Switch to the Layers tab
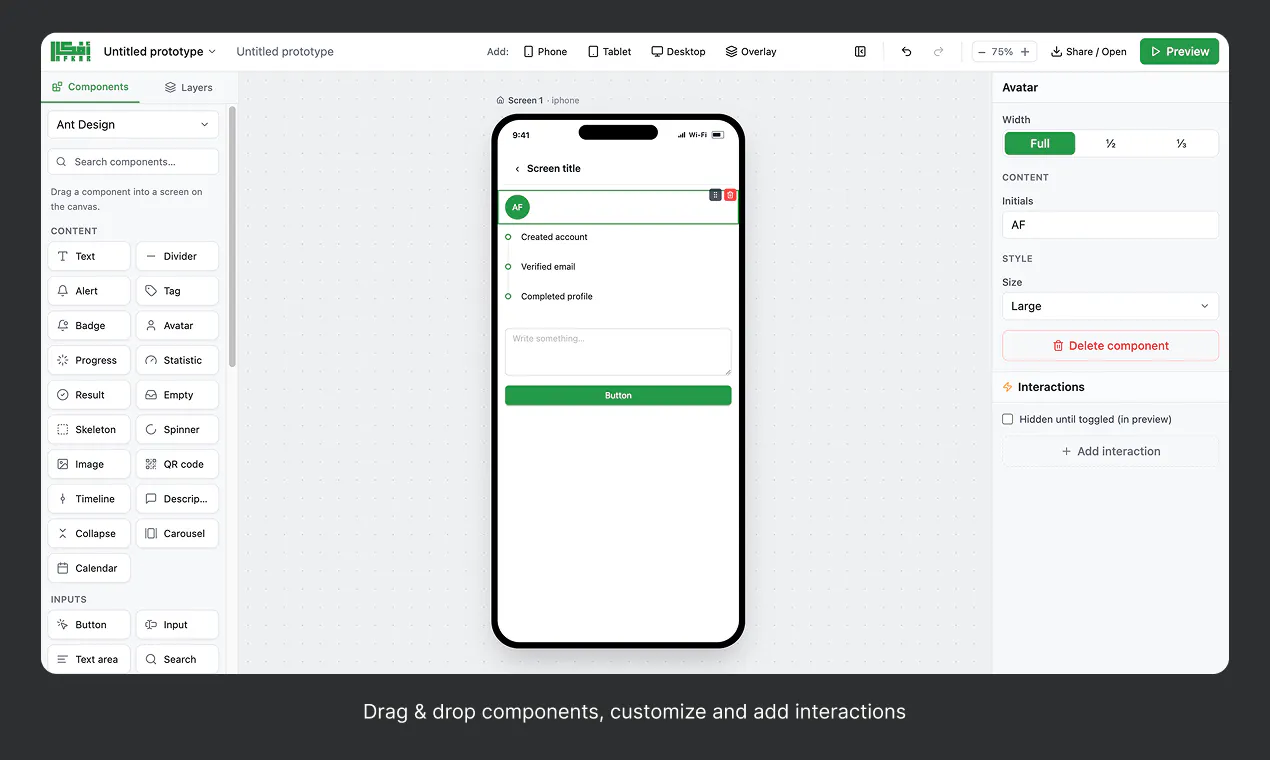Viewport: 1270px width, 760px height. (x=189, y=87)
